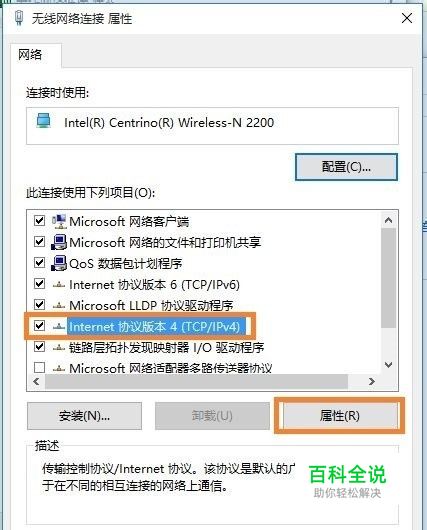Image resolution: width=427 pixels, height=530 pixels.
Task: Click the Microsoft LLDP 协议驱动程序 icon
Action: pyautogui.click(x=59, y=306)
